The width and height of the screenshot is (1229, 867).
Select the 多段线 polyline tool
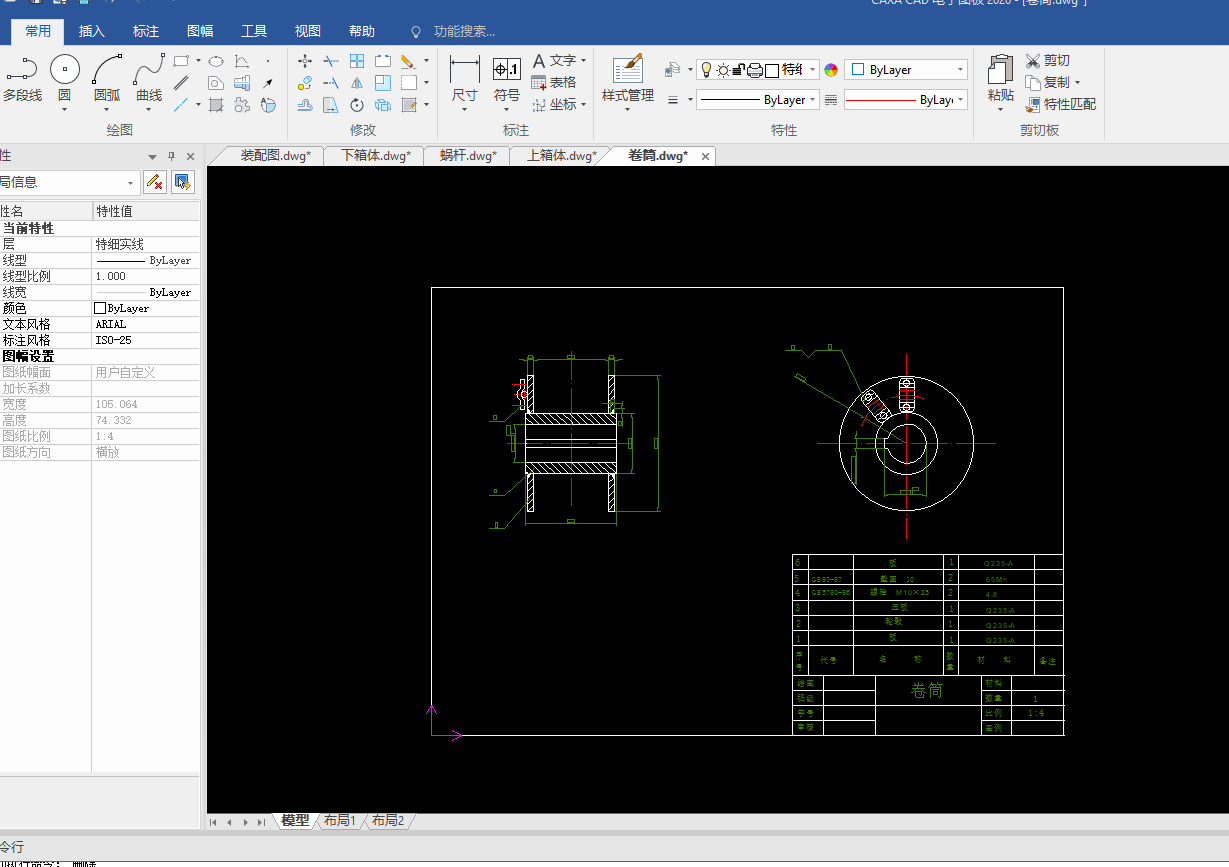pos(21,79)
